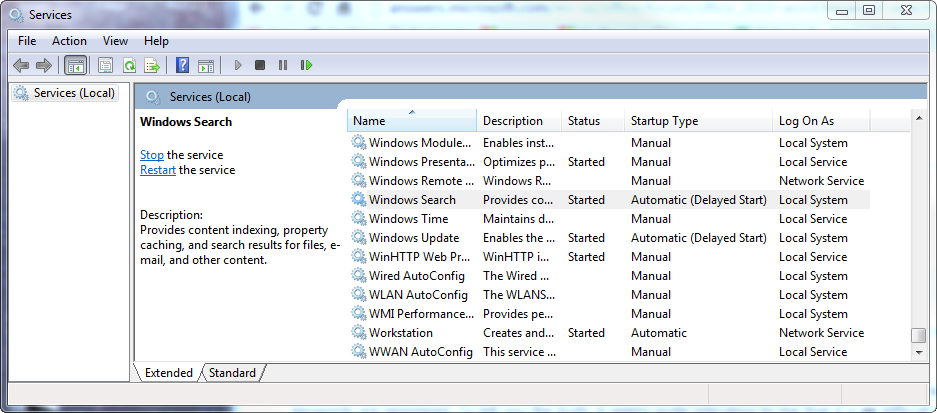This screenshot has width=937, height=413.
Task: Click Stop the service link
Action: click(152, 155)
